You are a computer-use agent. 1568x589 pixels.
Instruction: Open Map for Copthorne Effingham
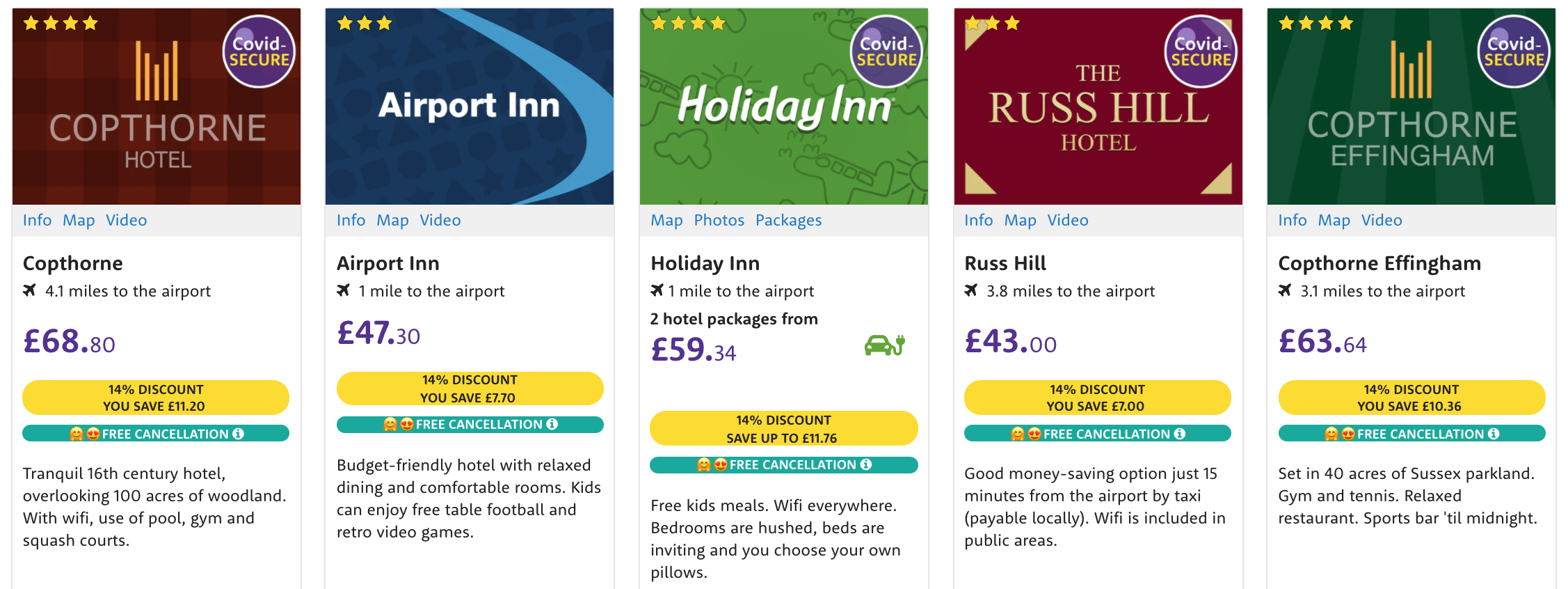[x=1334, y=220]
